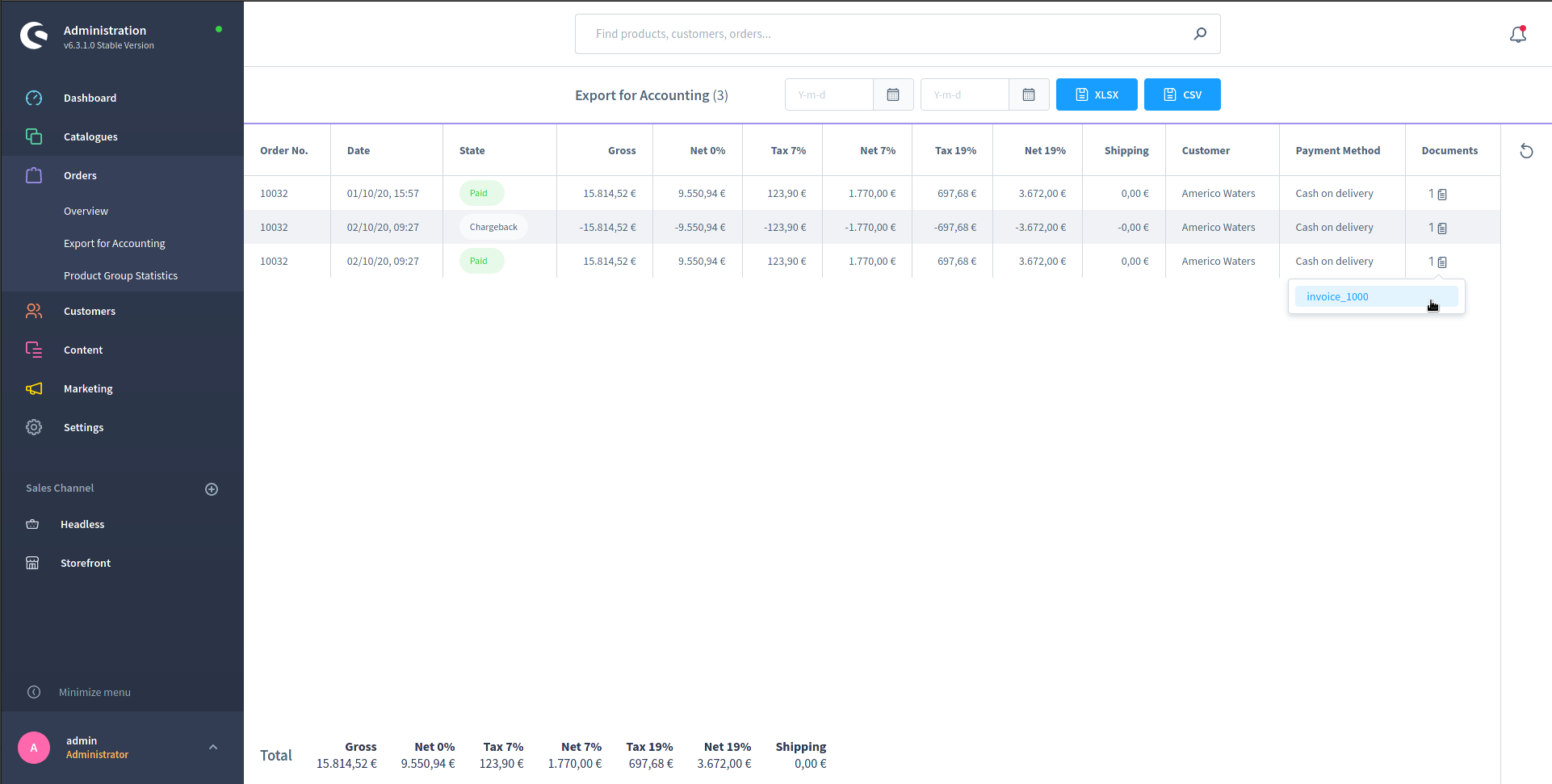Click Americo Waters in Chargeback row
The width and height of the screenshot is (1552, 784).
point(1219,228)
